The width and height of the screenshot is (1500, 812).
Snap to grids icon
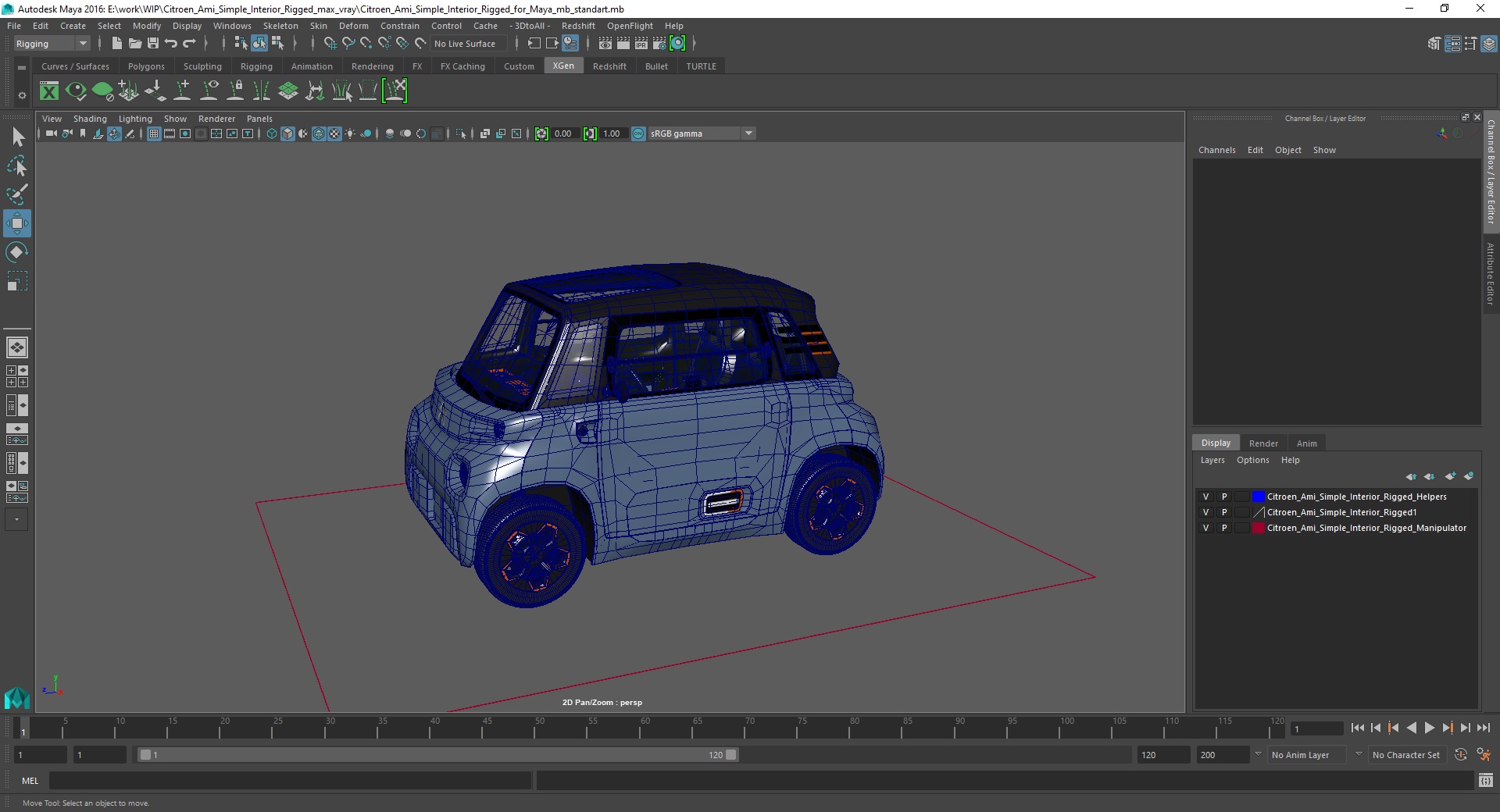[x=330, y=44]
